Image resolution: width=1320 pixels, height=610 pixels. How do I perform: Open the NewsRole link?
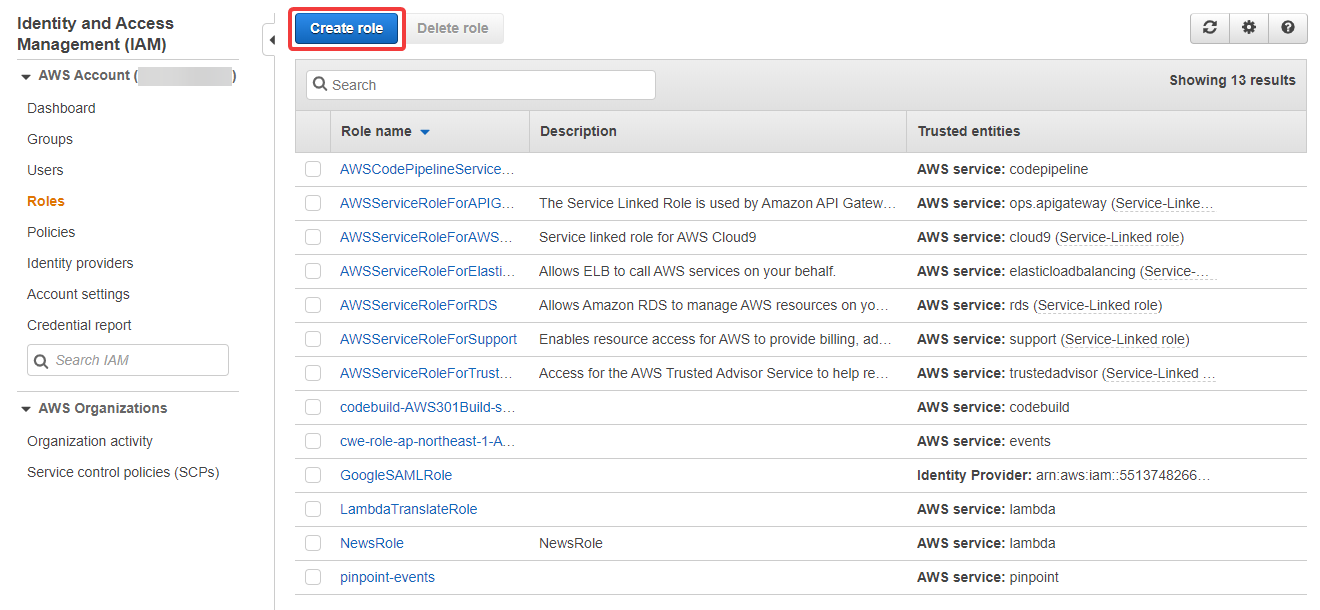372,543
